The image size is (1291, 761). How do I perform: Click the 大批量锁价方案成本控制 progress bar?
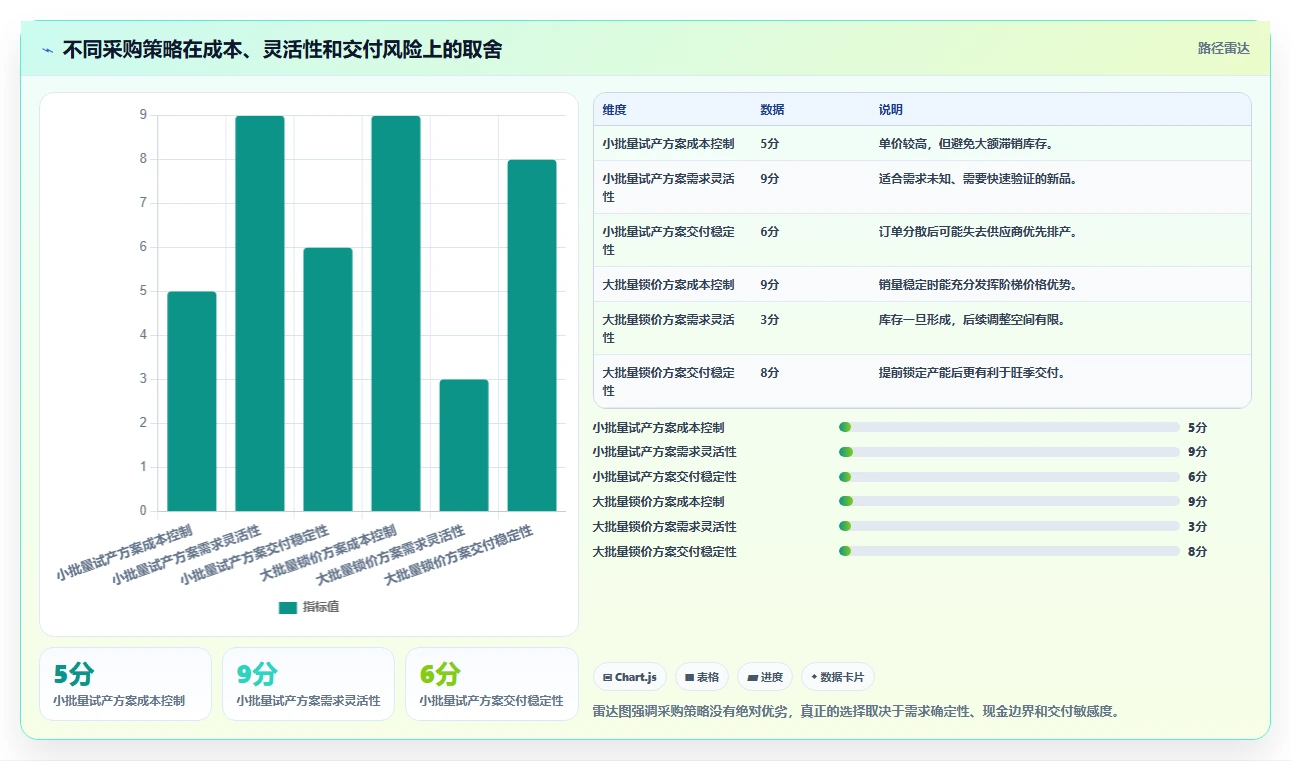tap(1009, 501)
